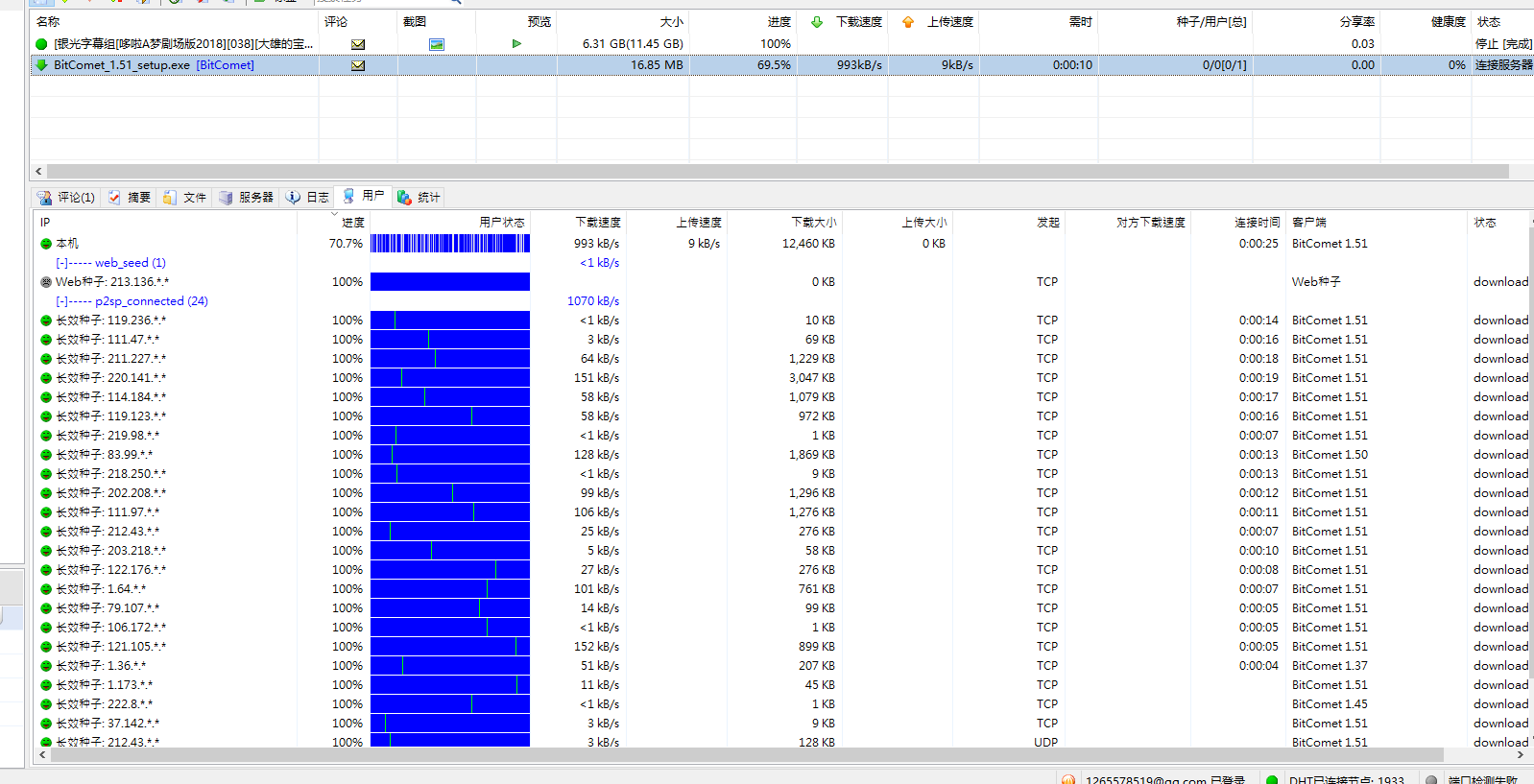This screenshot has height=784, width=1534.
Task: Click the 本机 piece availability progress bar
Action: click(x=450, y=244)
